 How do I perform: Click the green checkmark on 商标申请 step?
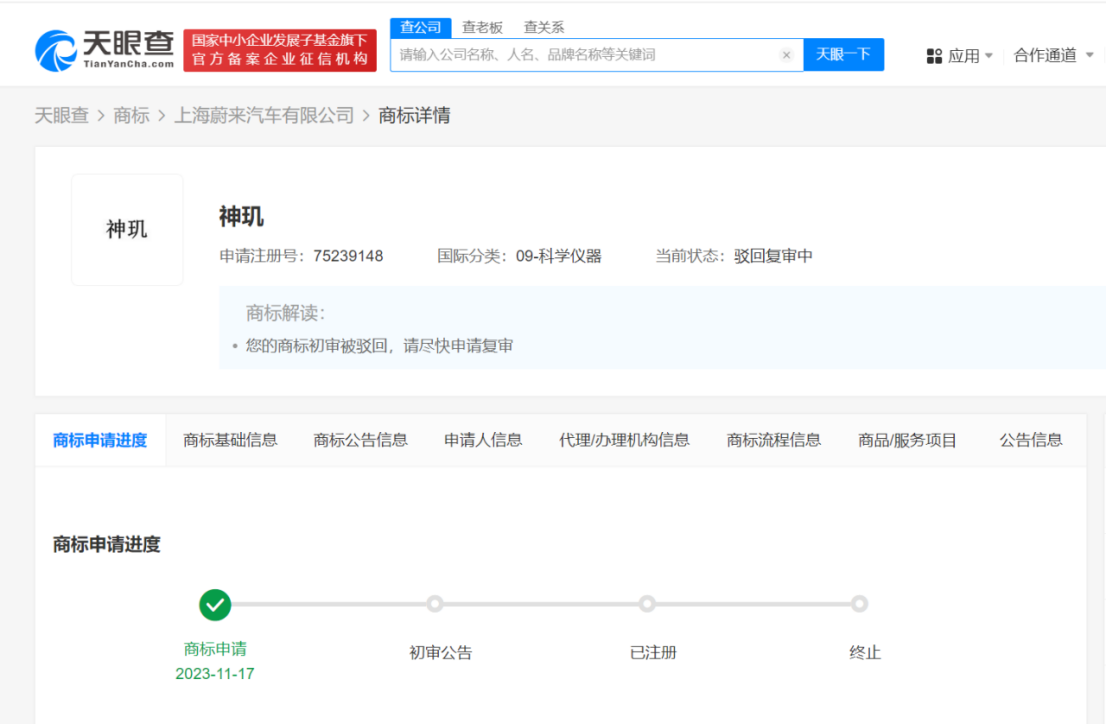point(214,605)
